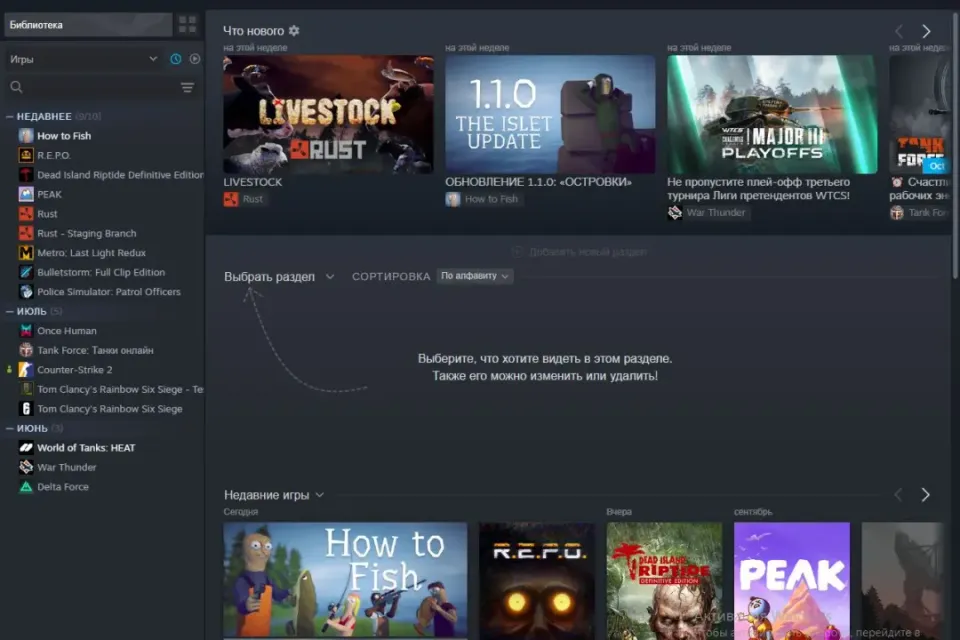The image size is (960, 640).
Task: Open the LIVESTOCK news title
Action: [253, 182]
